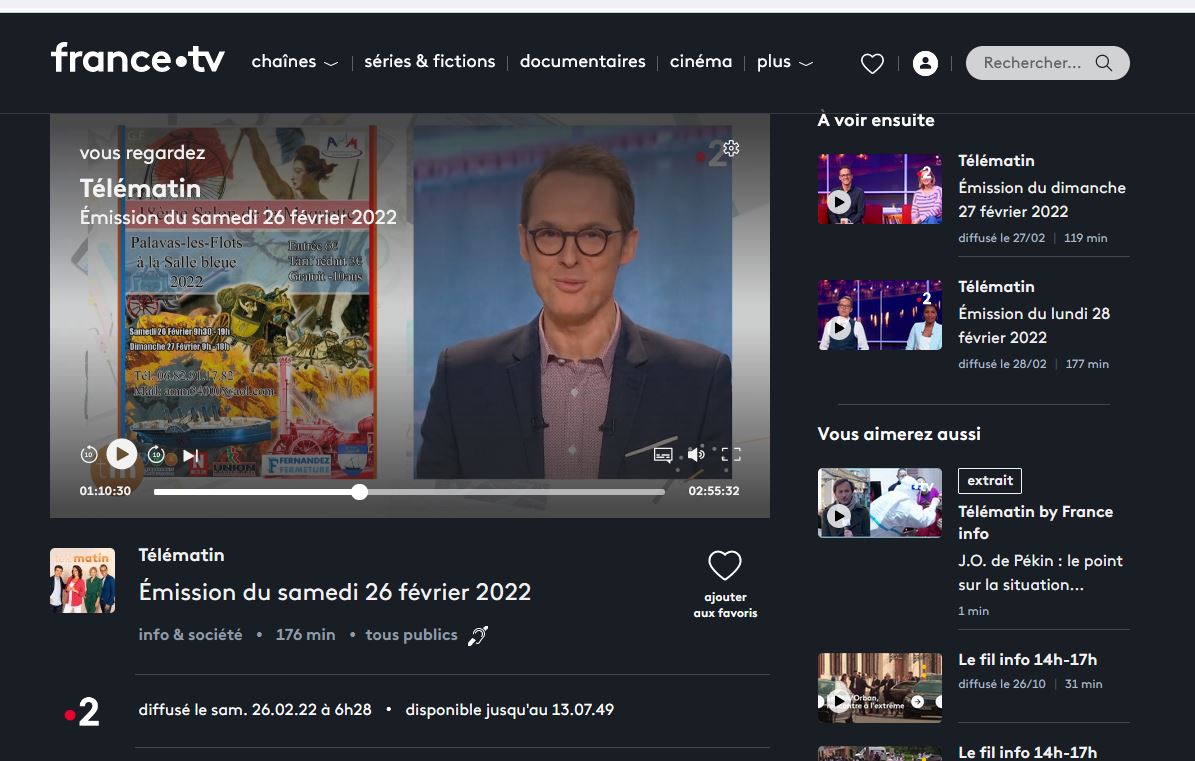Image resolution: width=1195 pixels, height=761 pixels.
Task: Play the 28 février Télématin thumbnail
Action: click(x=879, y=315)
